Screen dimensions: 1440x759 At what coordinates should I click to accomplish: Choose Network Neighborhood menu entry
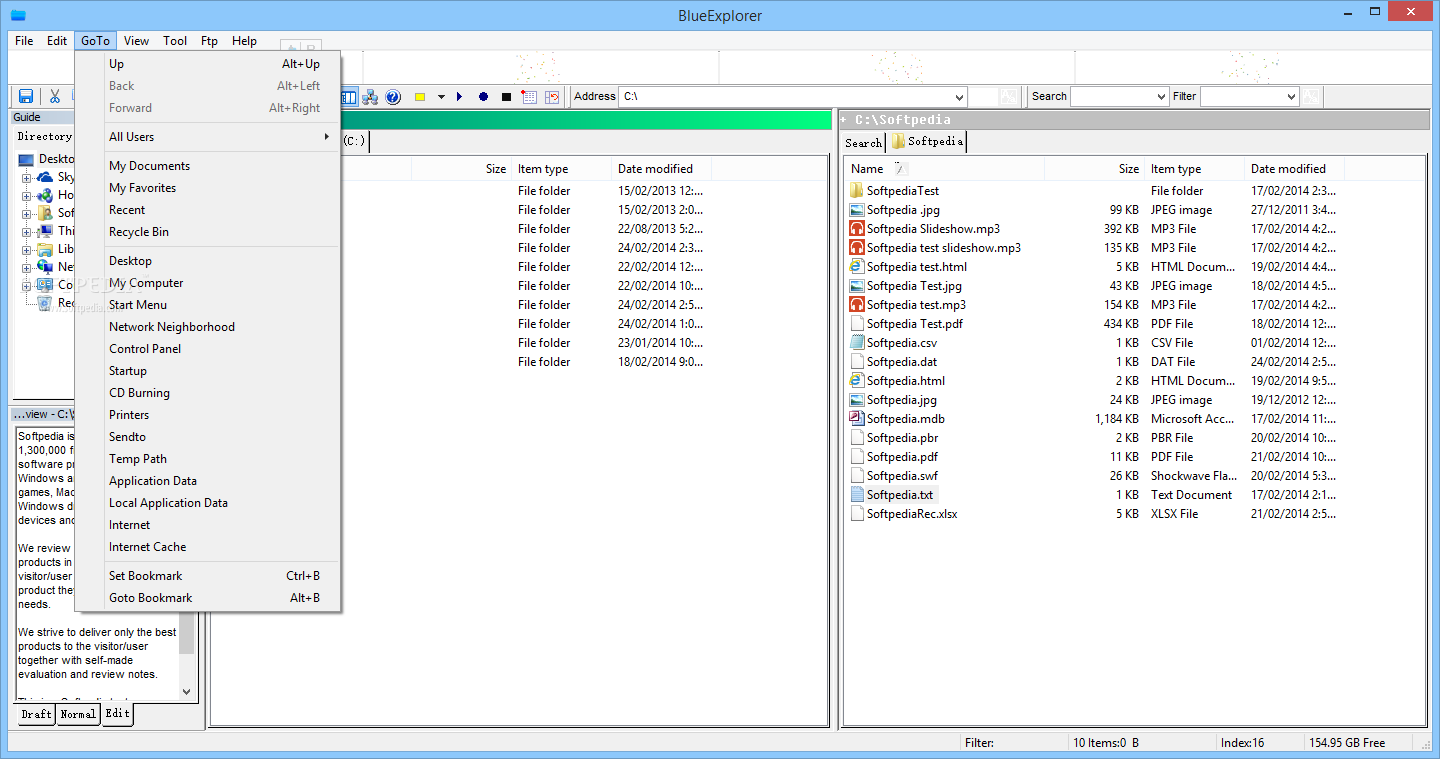(208, 327)
